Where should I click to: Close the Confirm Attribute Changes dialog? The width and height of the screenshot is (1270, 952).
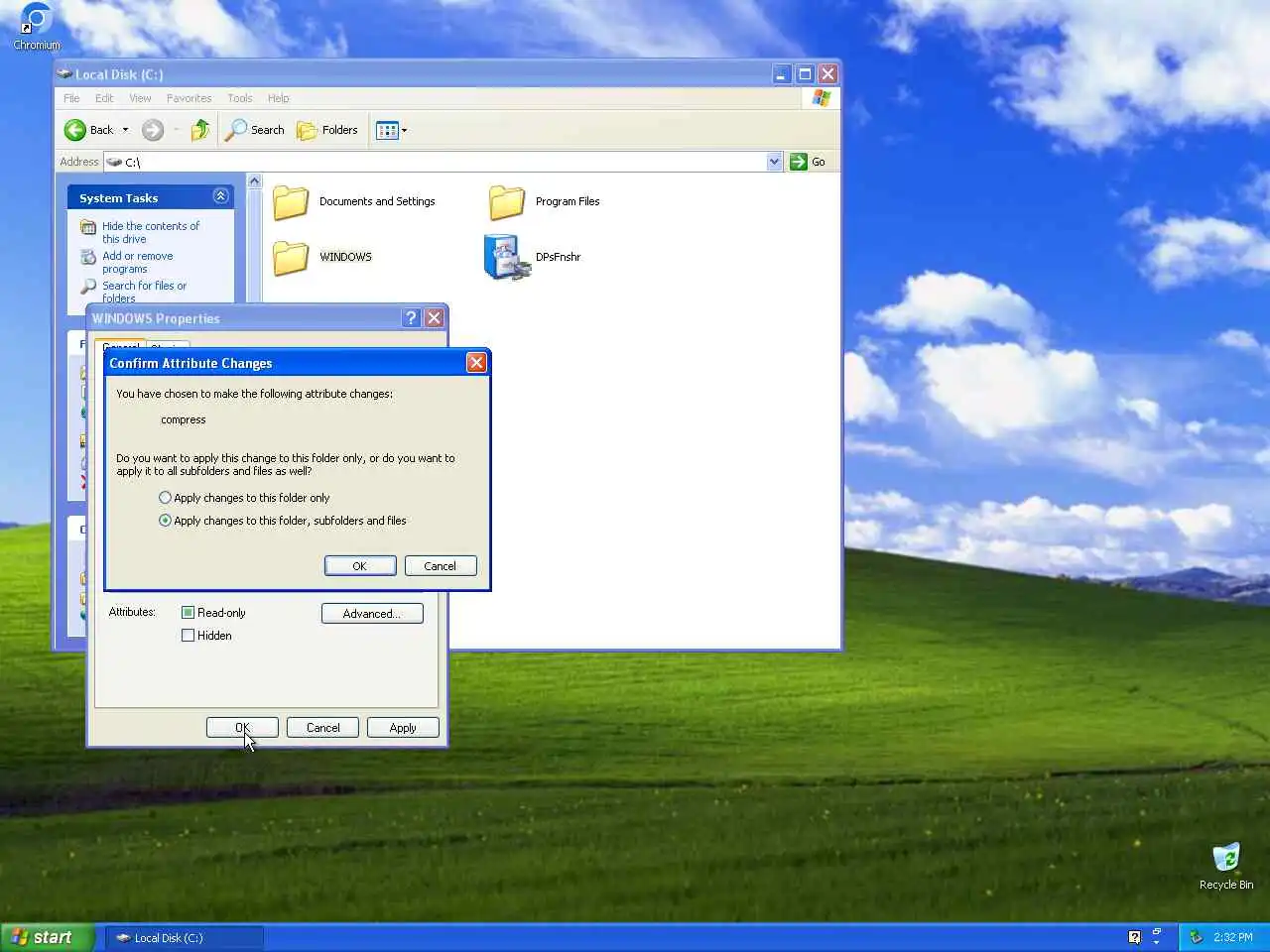(x=476, y=363)
